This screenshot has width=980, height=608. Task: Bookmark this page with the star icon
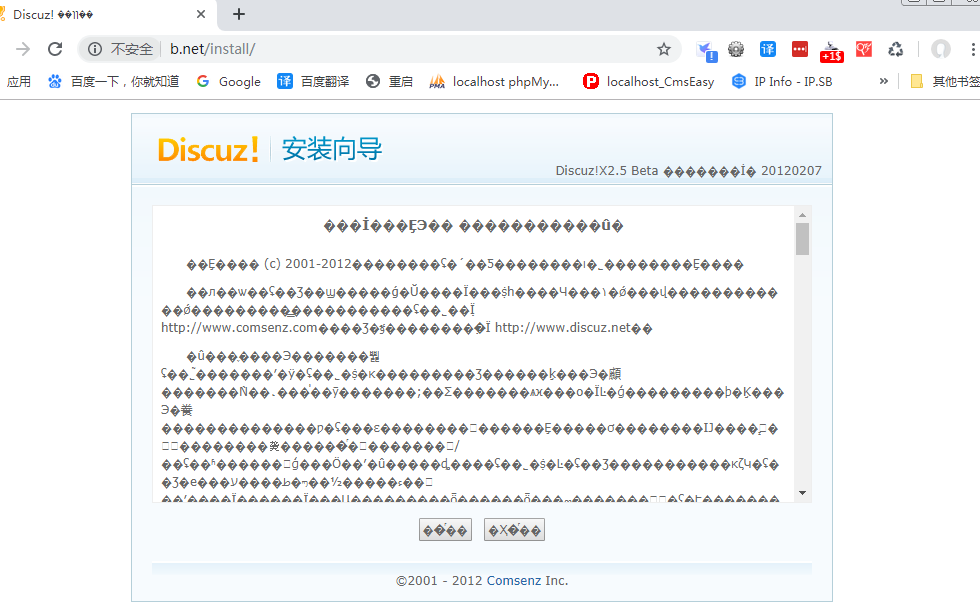tap(664, 49)
